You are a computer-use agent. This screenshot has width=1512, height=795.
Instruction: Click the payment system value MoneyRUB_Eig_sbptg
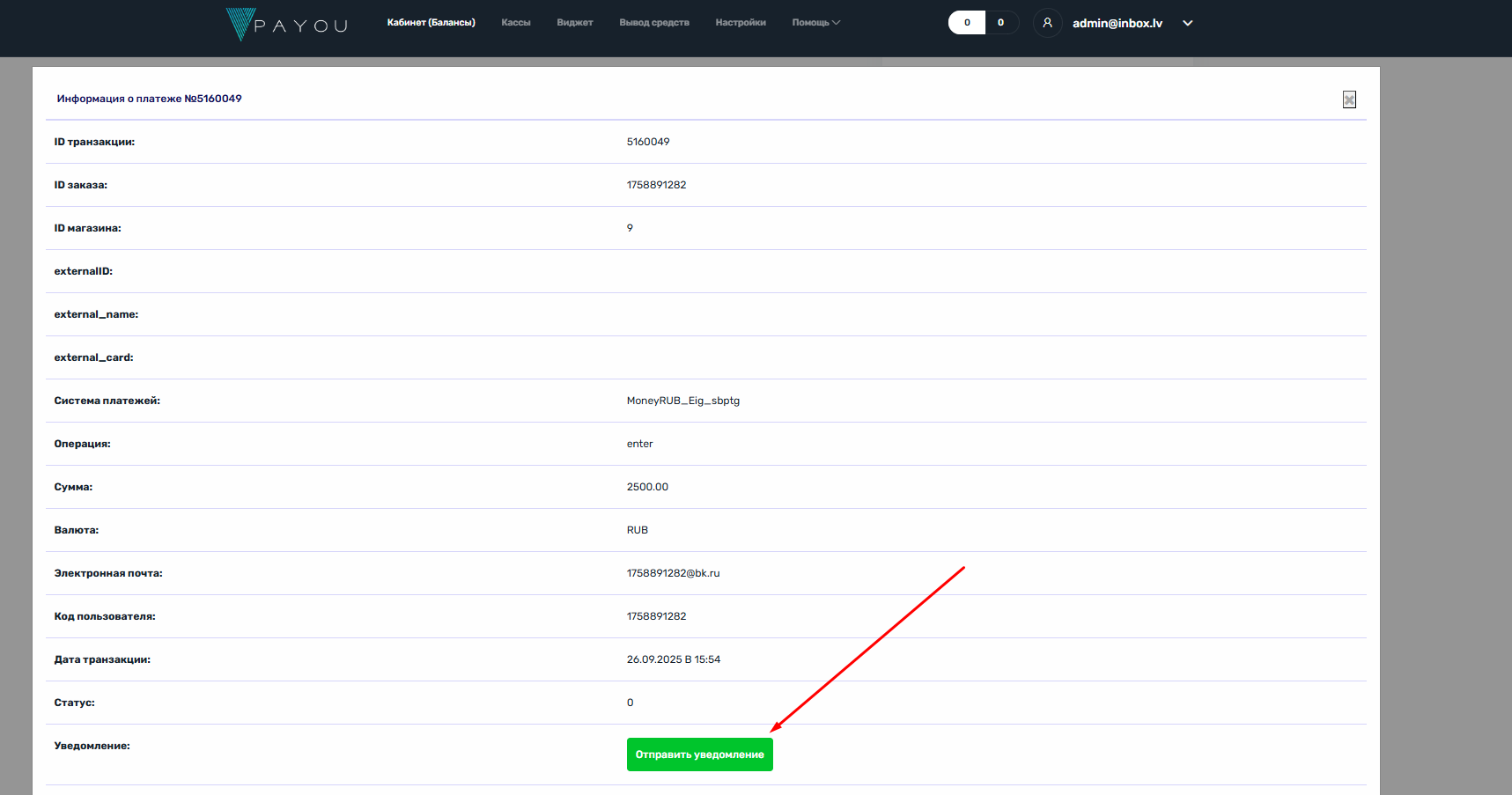point(682,401)
